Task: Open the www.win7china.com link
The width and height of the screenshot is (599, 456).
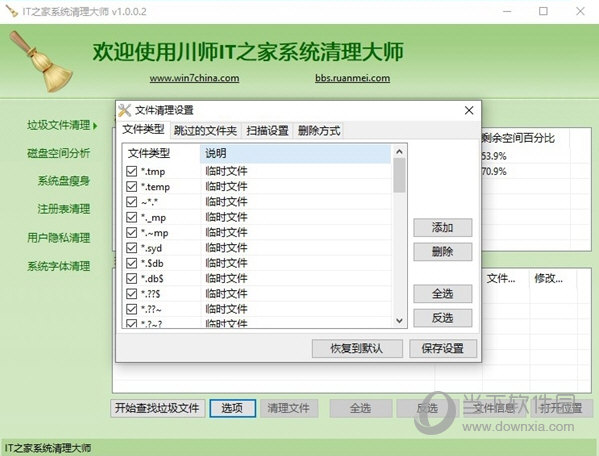Action: pos(194,78)
